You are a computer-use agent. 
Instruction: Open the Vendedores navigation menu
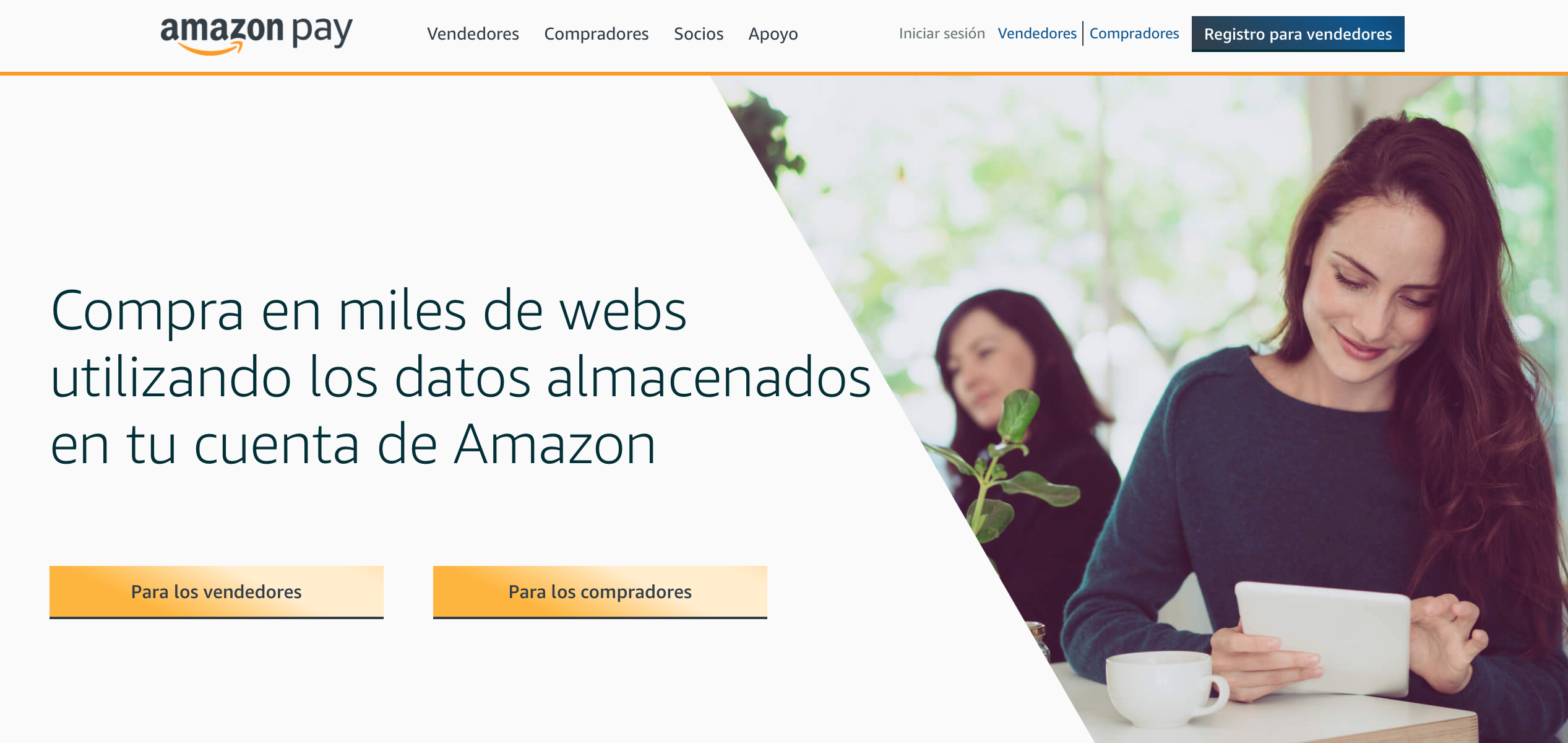pyautogui.click(x=473, y=33)
